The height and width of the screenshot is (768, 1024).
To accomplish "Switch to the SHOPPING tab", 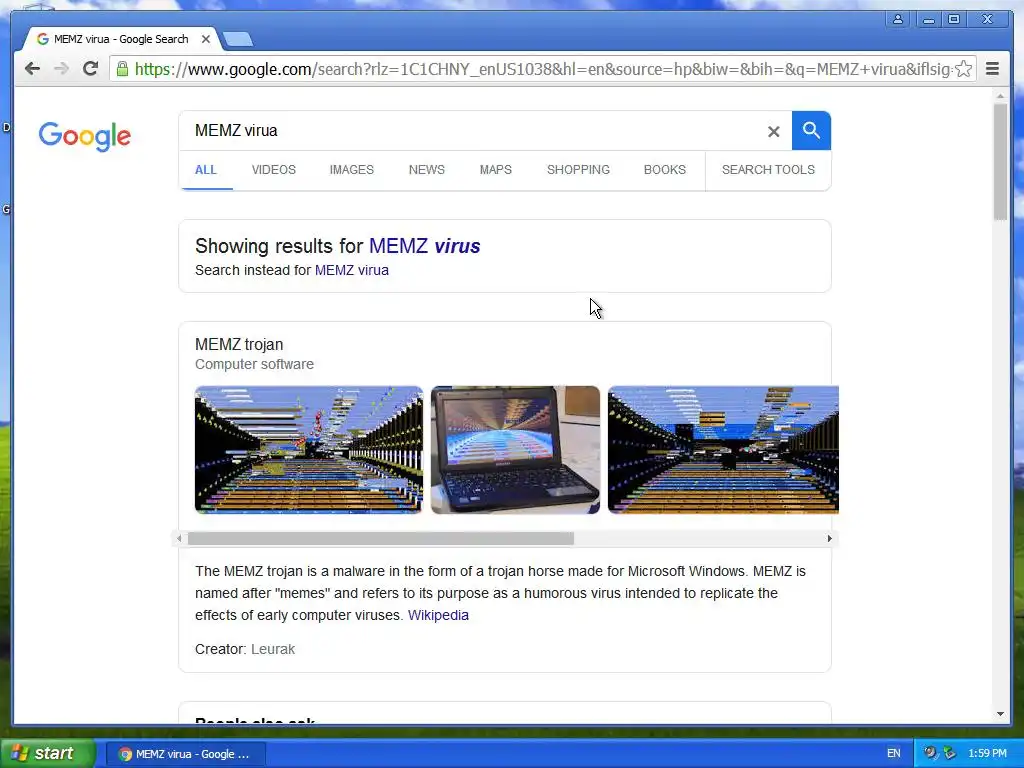I will 578,170.
